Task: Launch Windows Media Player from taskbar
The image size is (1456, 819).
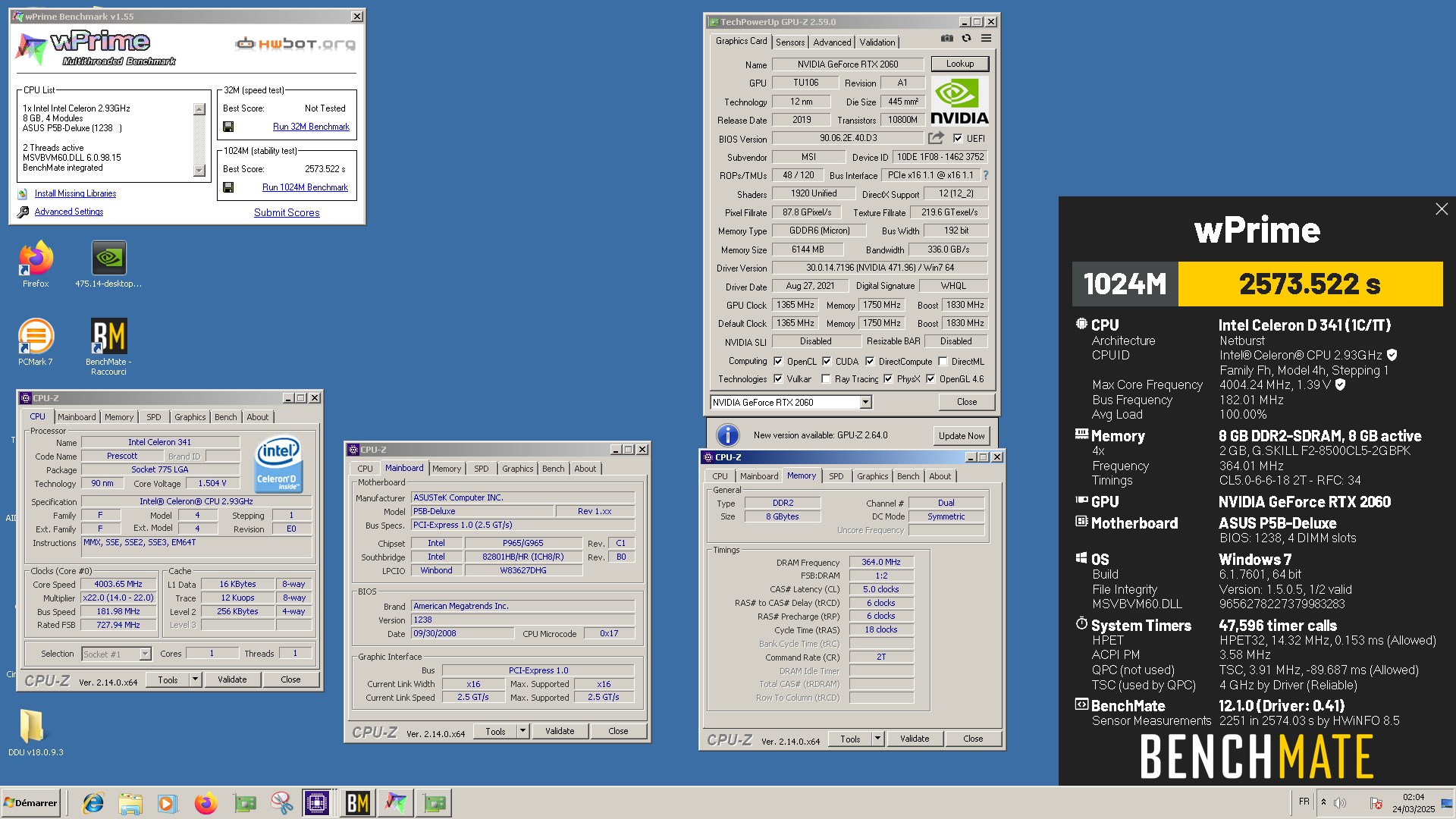Action: coord(168,803)
